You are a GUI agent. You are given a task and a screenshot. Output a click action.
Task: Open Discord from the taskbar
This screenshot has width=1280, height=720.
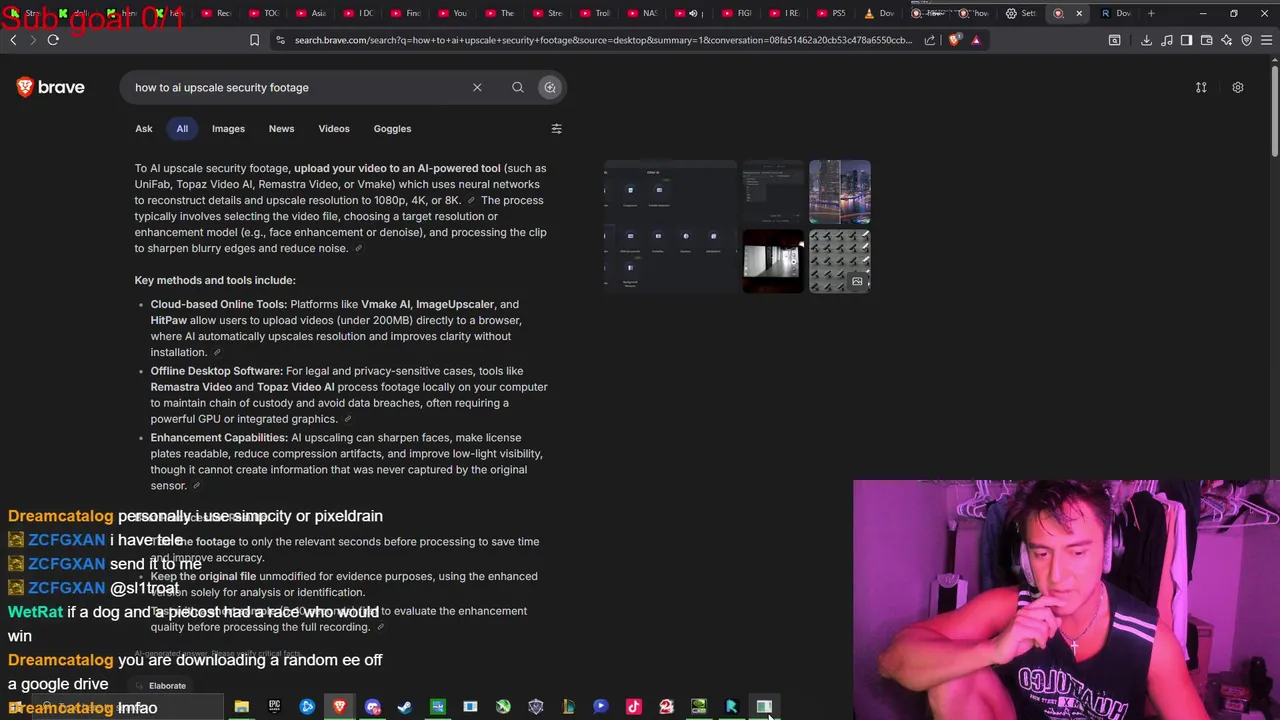click(373, 707)
